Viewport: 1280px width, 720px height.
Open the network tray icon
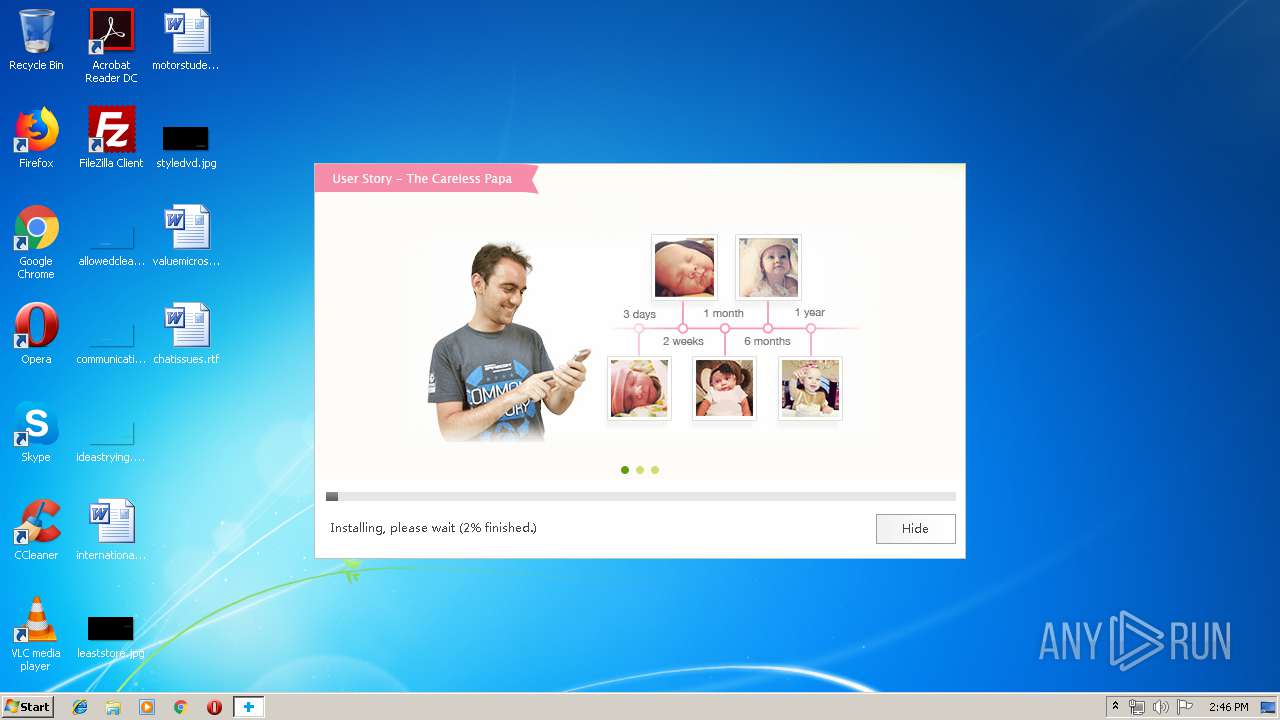coord(1137,707)
